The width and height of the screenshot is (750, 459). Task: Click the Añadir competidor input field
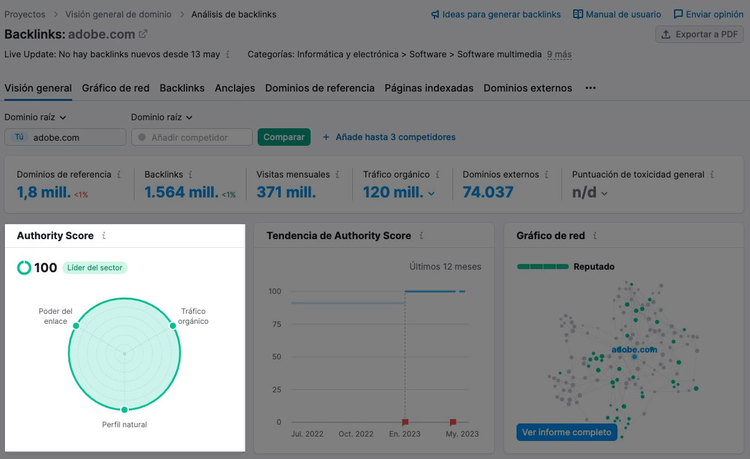pos(192,137)
